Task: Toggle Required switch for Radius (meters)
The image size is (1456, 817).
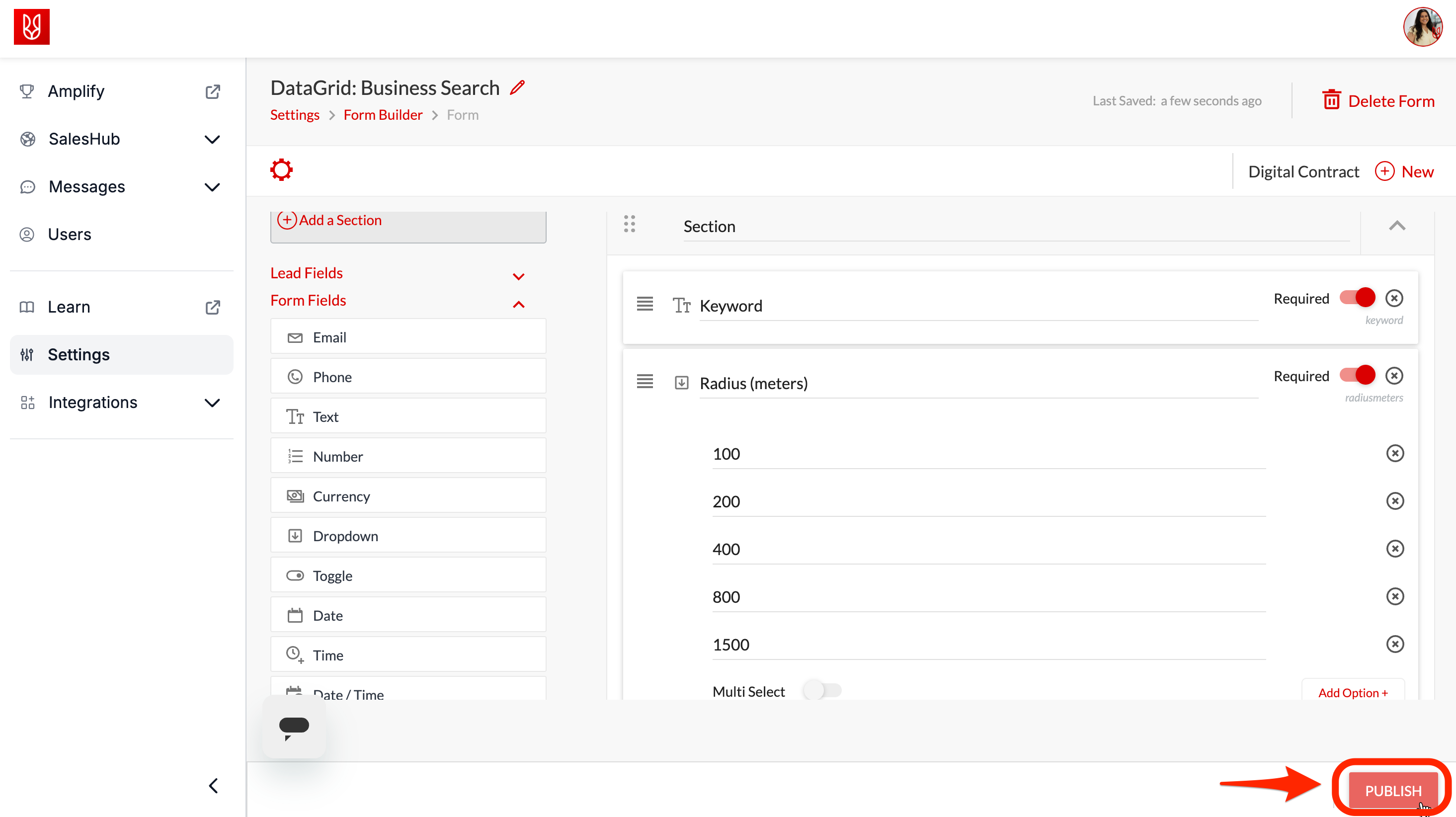Action: pyautogui.click(x=1357, y=375)
